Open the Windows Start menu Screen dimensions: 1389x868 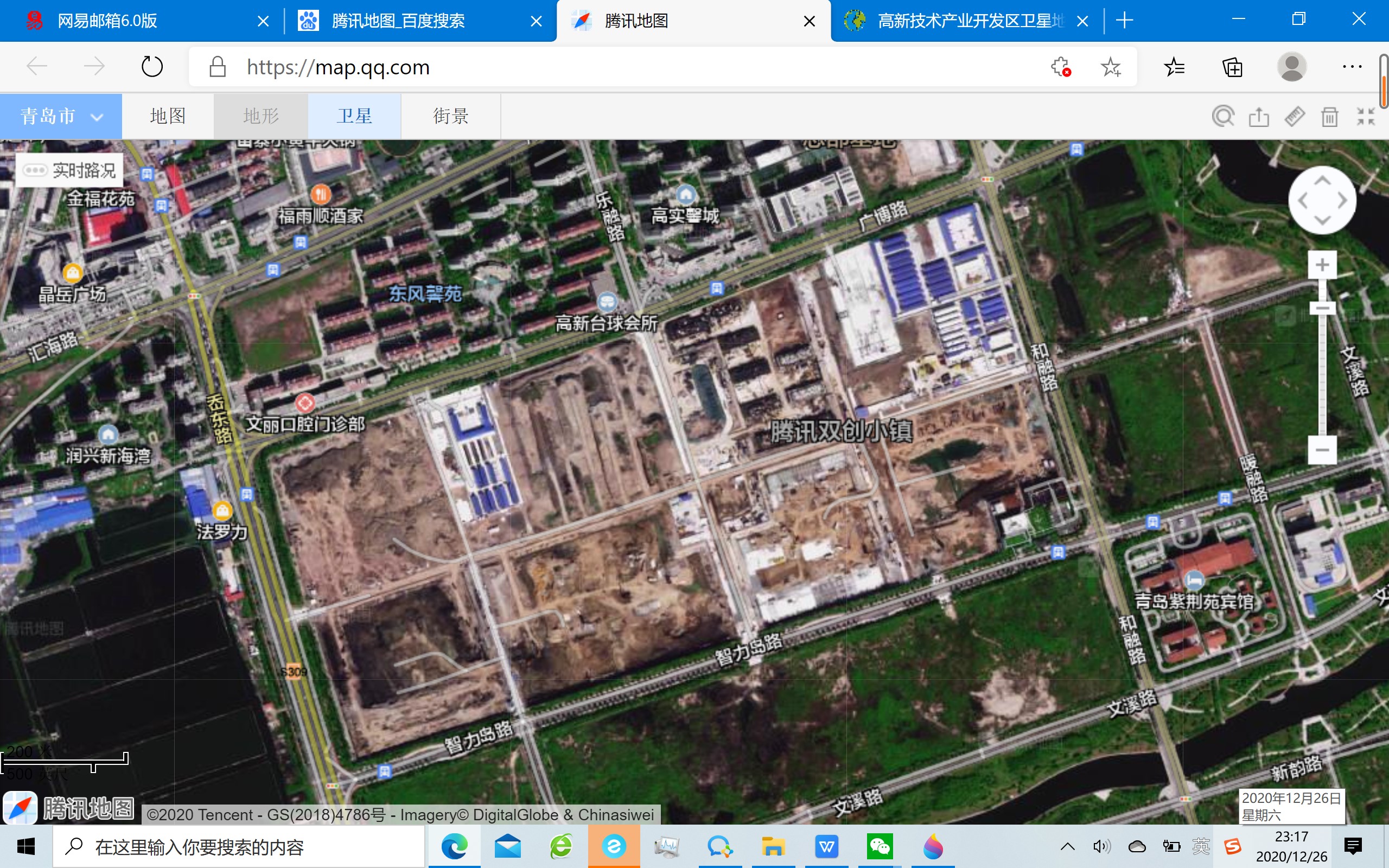(26, 847)
